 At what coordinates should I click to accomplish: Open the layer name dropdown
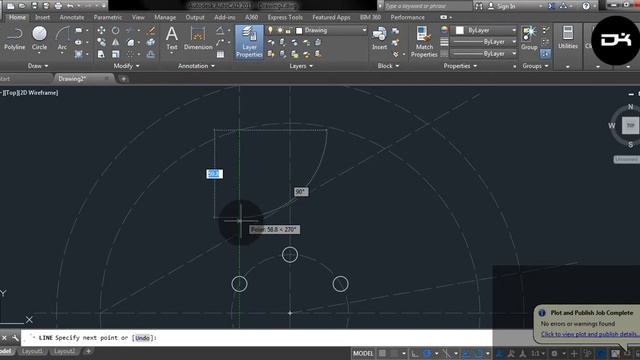pos(364,30)
